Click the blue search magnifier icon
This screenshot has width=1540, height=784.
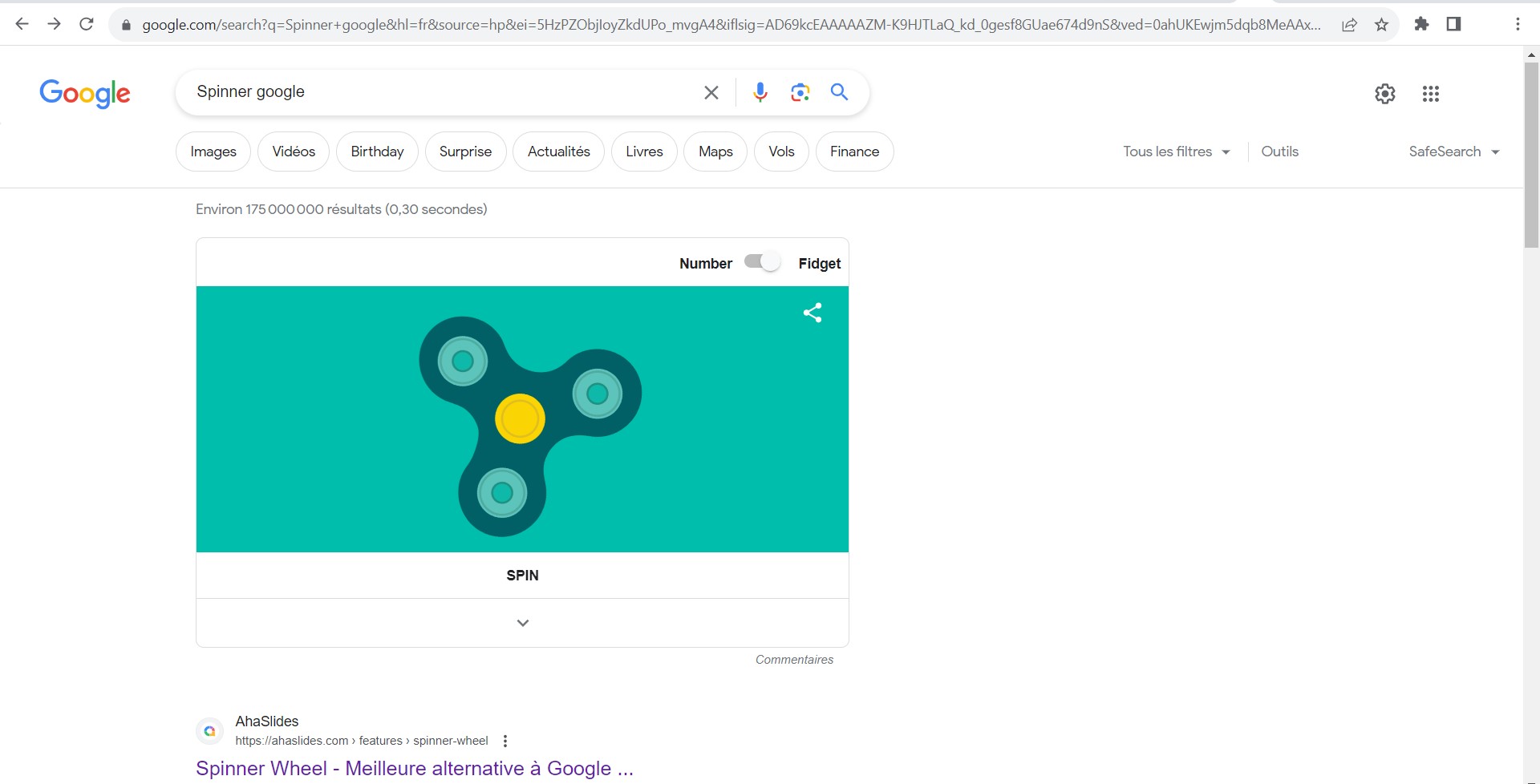coord(839,92)
